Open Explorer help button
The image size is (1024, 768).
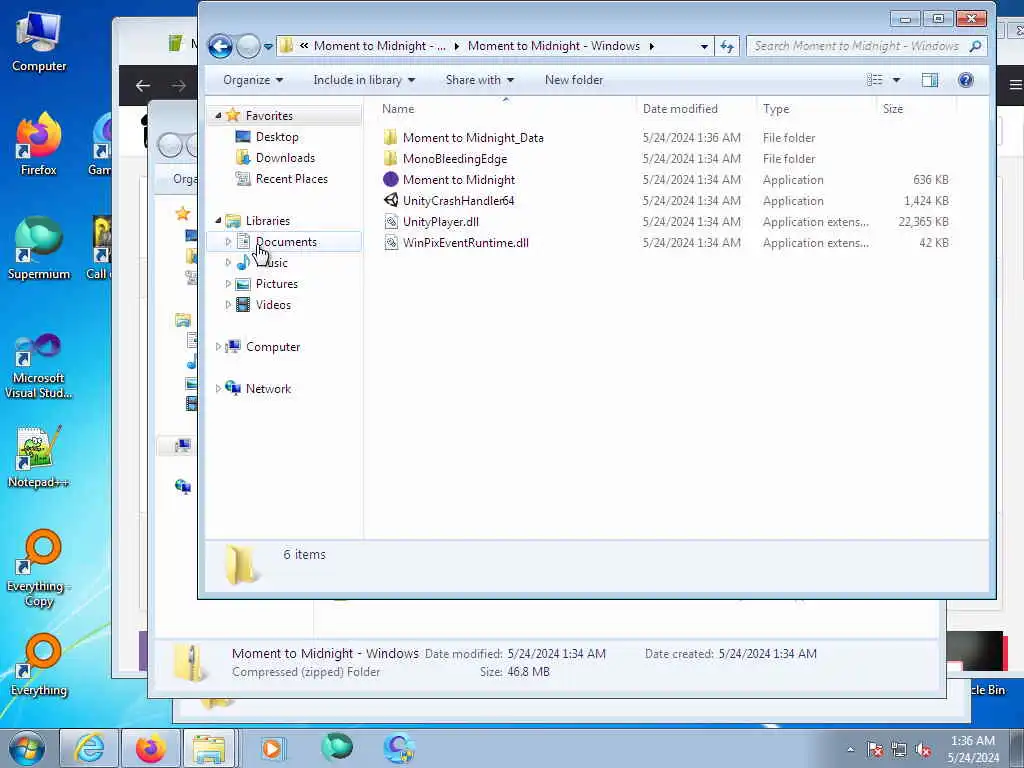coord(965,80)
